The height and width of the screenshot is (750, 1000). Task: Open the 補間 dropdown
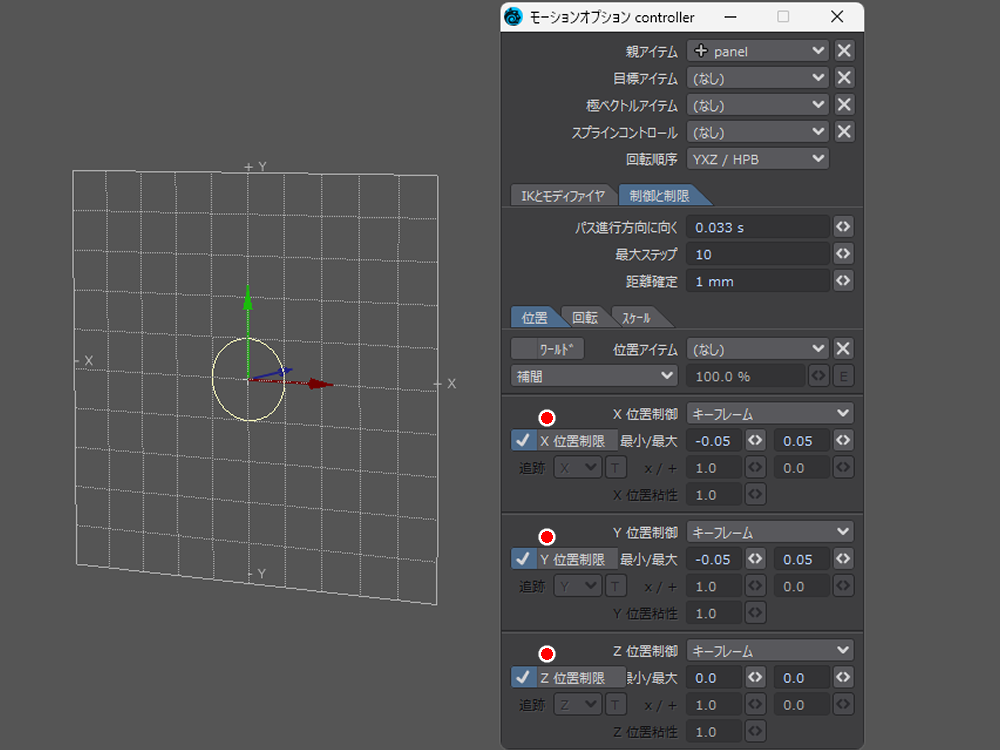point(594,376)
